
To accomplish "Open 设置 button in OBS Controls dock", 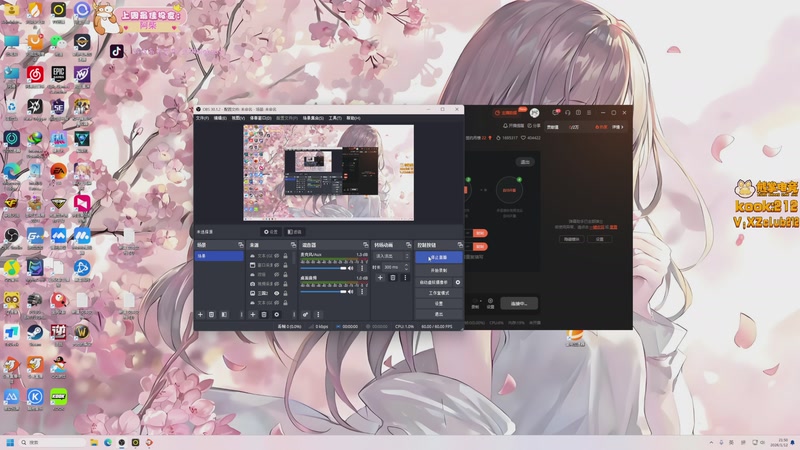I will (439, 304).
